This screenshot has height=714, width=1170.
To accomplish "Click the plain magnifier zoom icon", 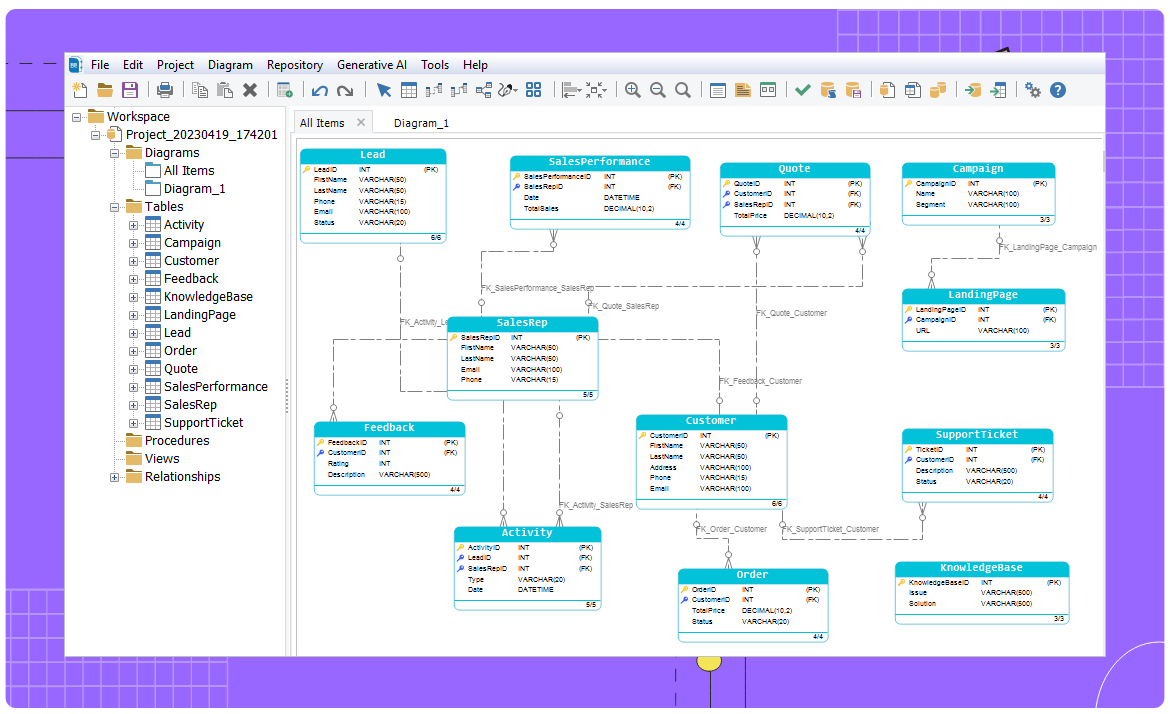I will pyautogui.click(x=683, y=90).
